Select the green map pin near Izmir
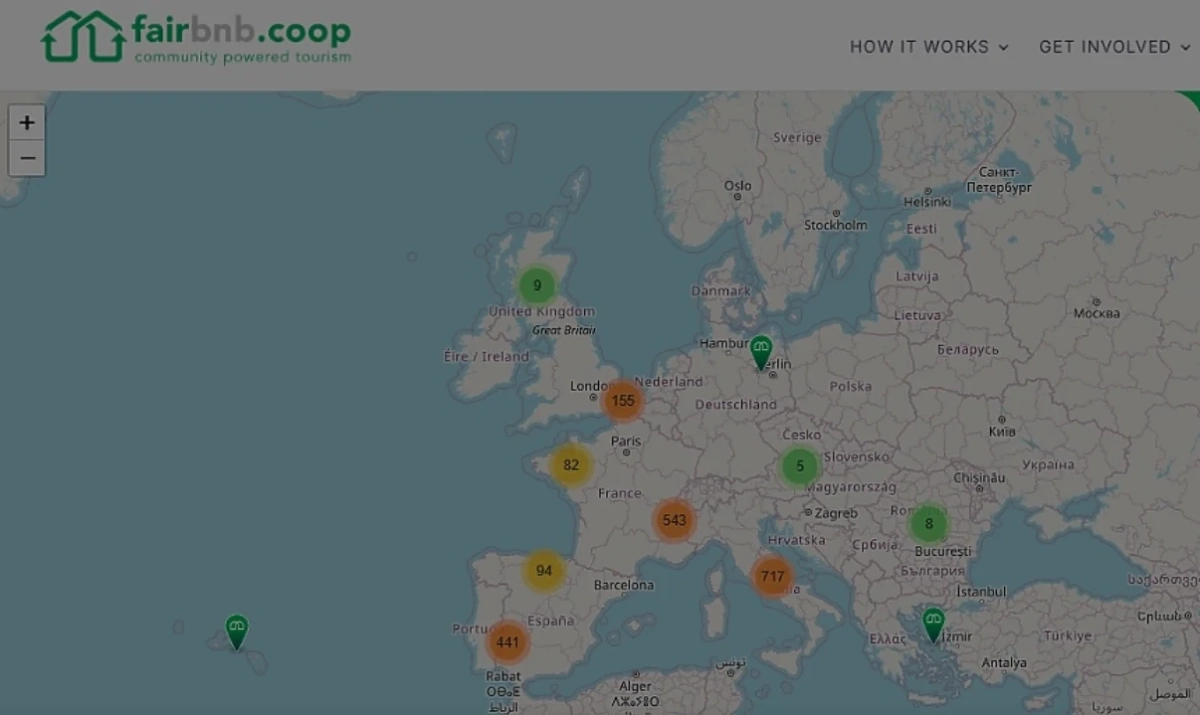Image resolution: width=1200 pixels, height=715 pixels. click(x=933, y=625)
